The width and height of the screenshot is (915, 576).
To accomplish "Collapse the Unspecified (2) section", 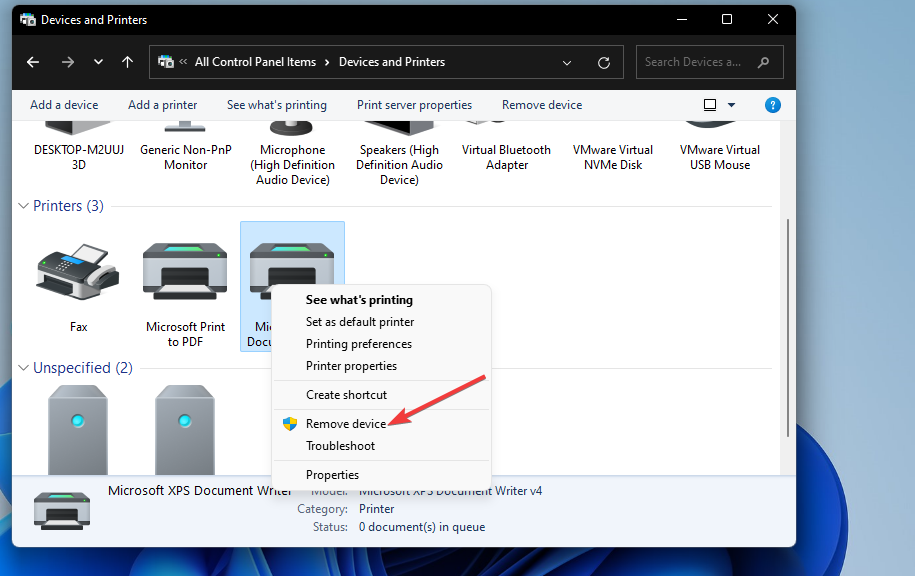I will (x=22, y=367).
